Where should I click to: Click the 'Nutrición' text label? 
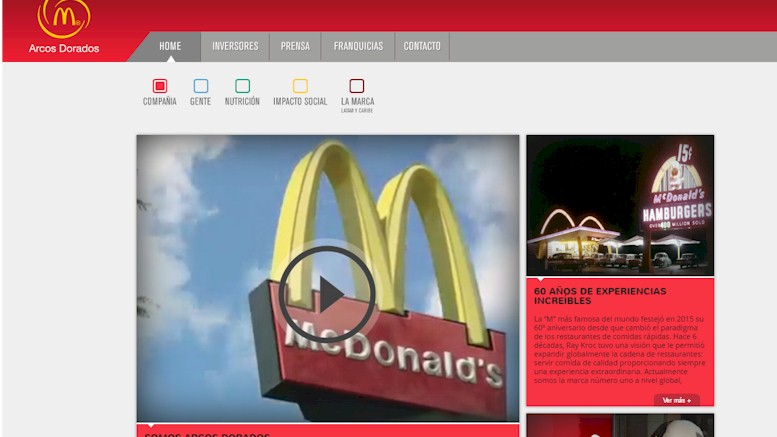point(242,102)
